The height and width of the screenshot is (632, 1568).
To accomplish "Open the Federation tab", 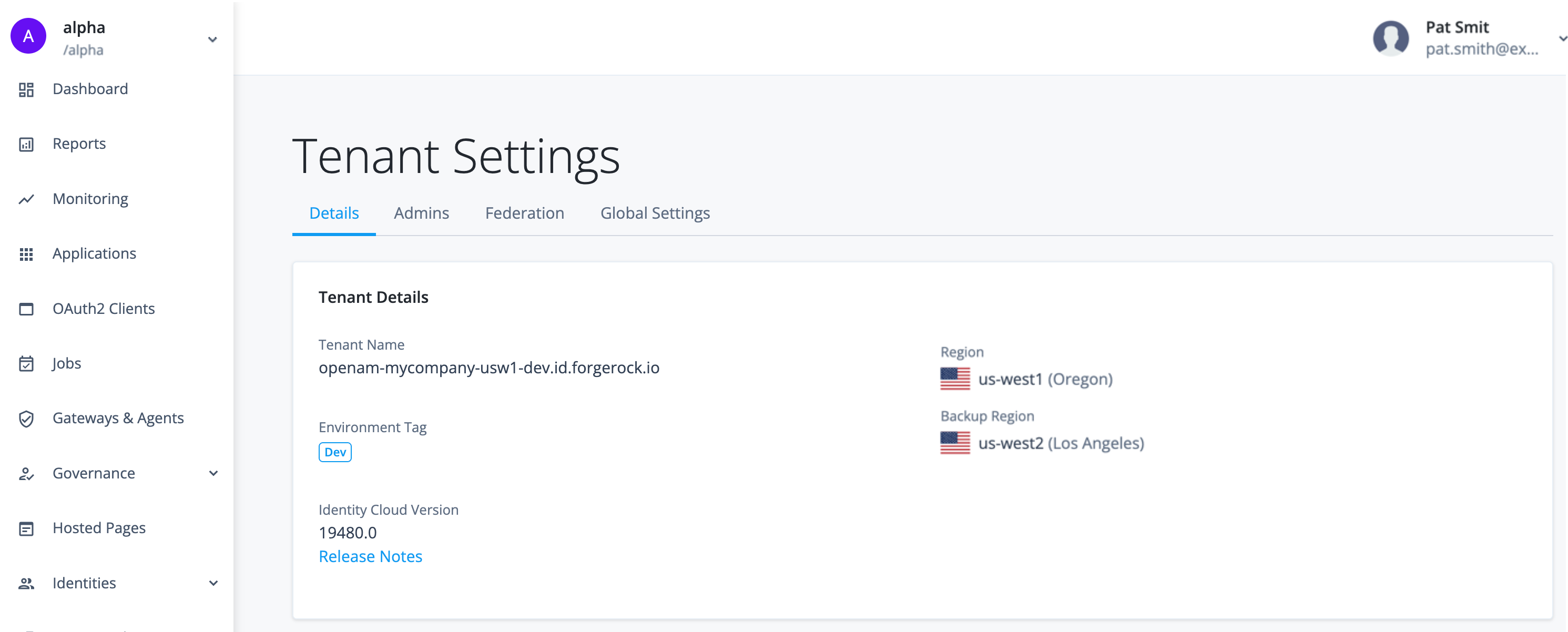I will 524,213.
